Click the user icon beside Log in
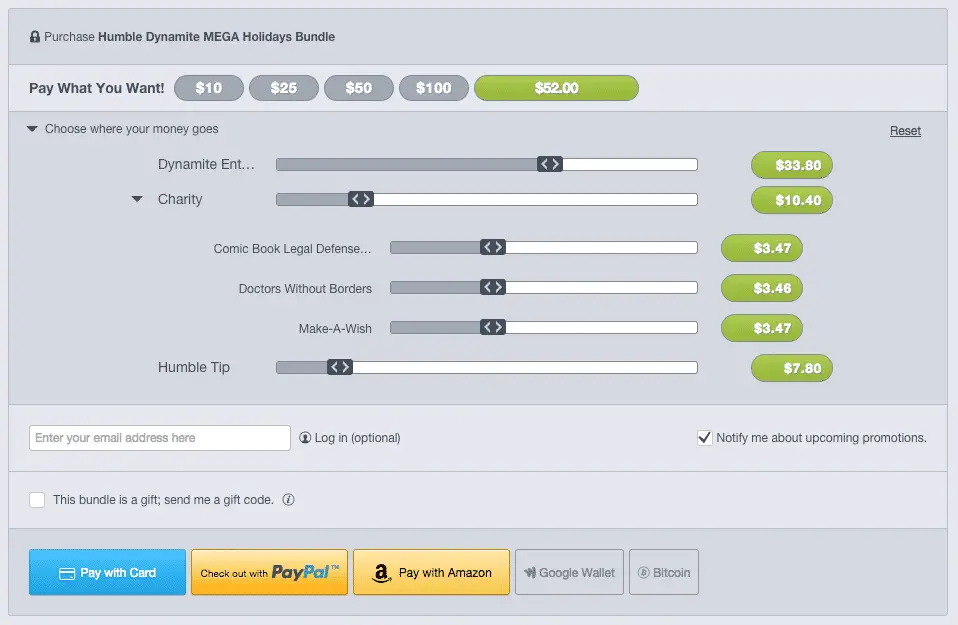 coord(305,437)
